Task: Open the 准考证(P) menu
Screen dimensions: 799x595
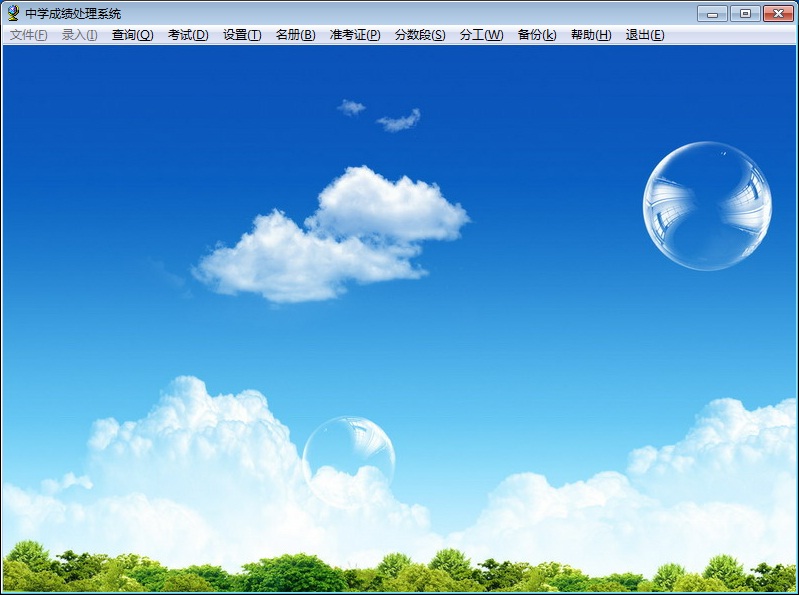Action: click(355, 35)
